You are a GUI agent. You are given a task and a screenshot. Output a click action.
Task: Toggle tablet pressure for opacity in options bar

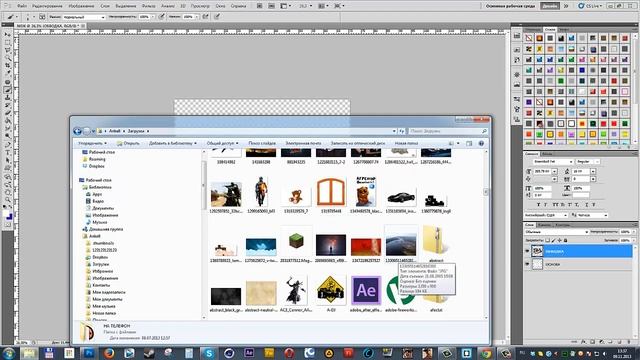(162, 17)
